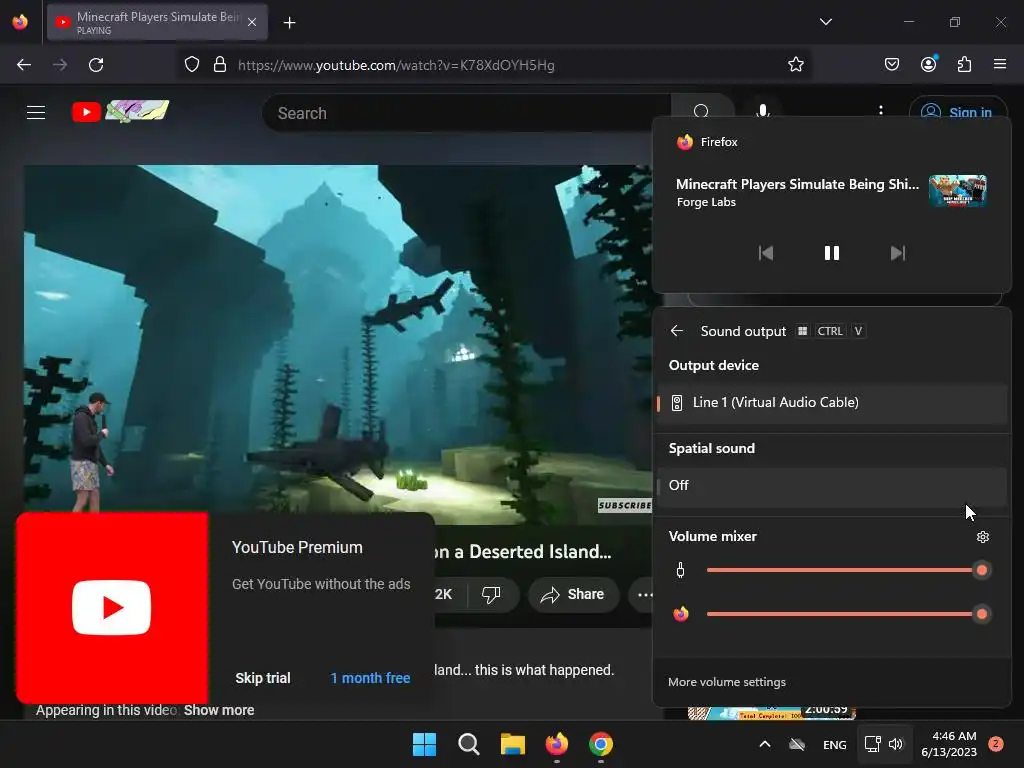
Task: Mute the device via mixer icon
Action: tap(680, 570)
